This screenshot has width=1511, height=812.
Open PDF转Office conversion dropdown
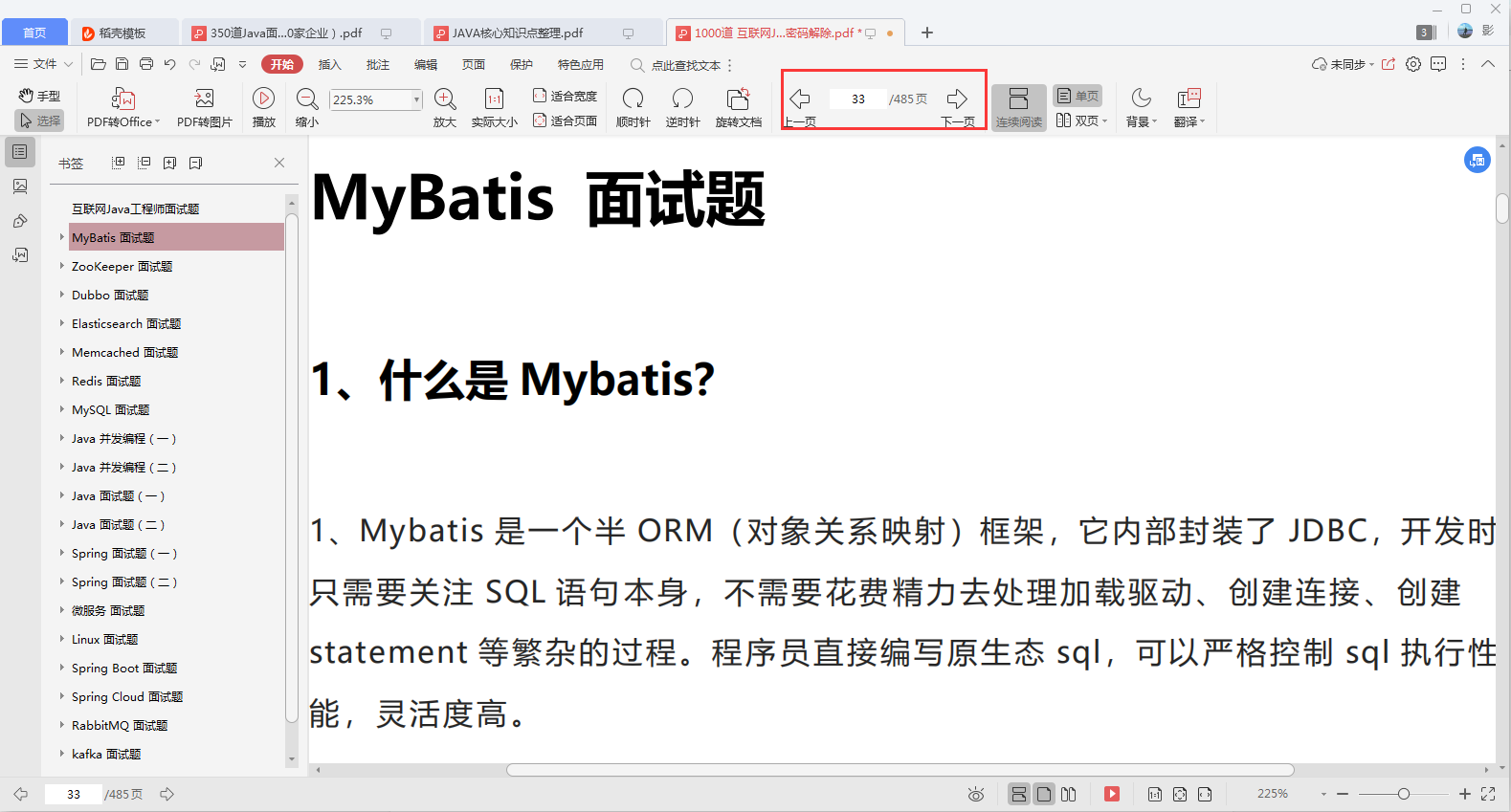[123, 108]
